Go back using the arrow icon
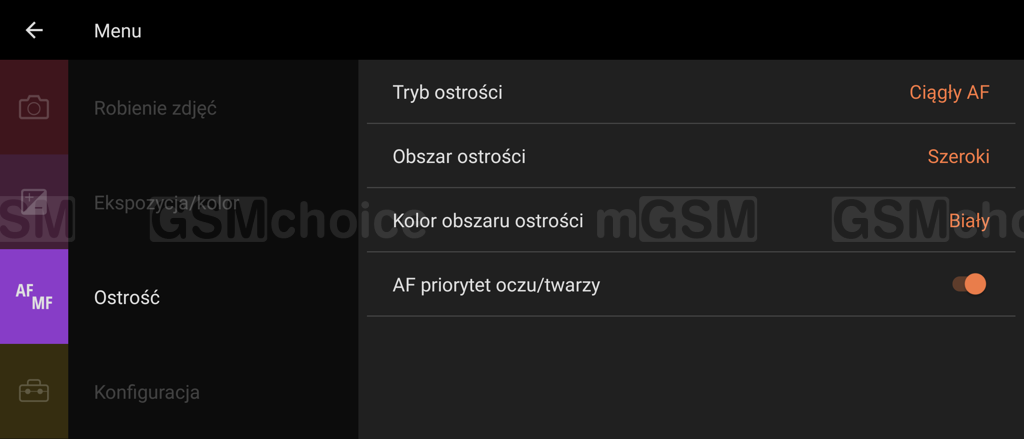 coord(34,30)
